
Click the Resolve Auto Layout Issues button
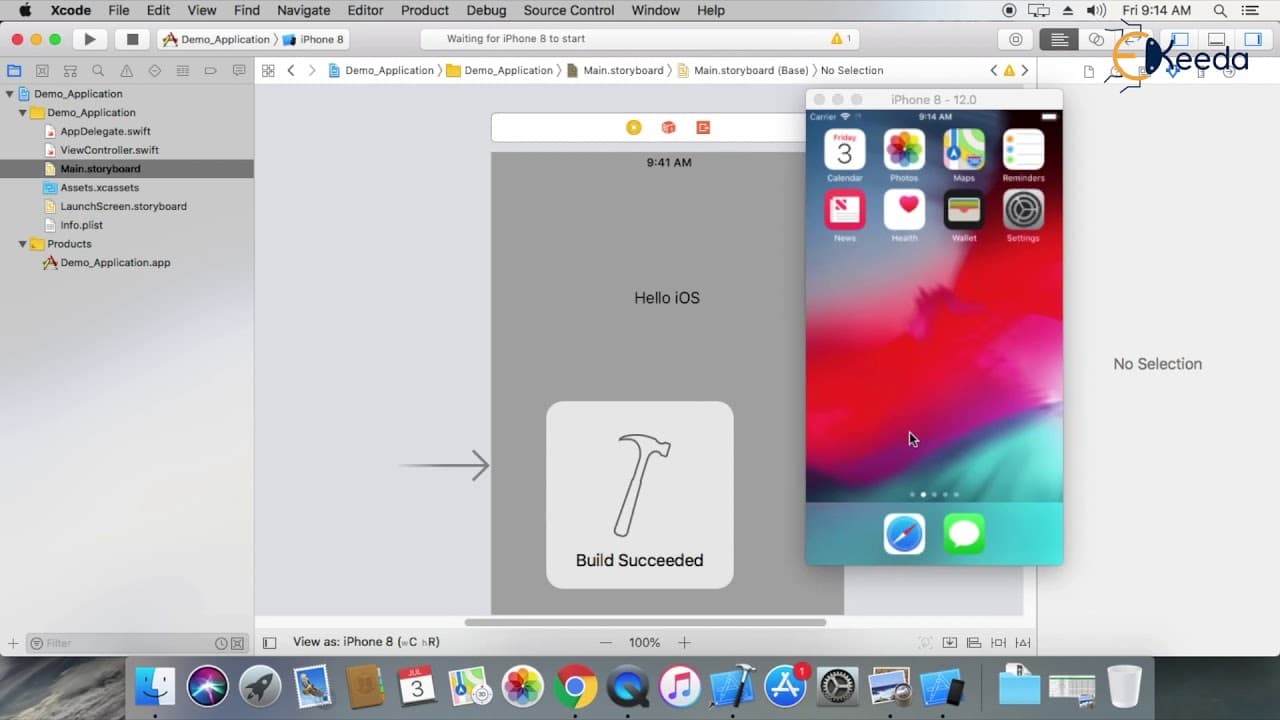[1022, 643]
